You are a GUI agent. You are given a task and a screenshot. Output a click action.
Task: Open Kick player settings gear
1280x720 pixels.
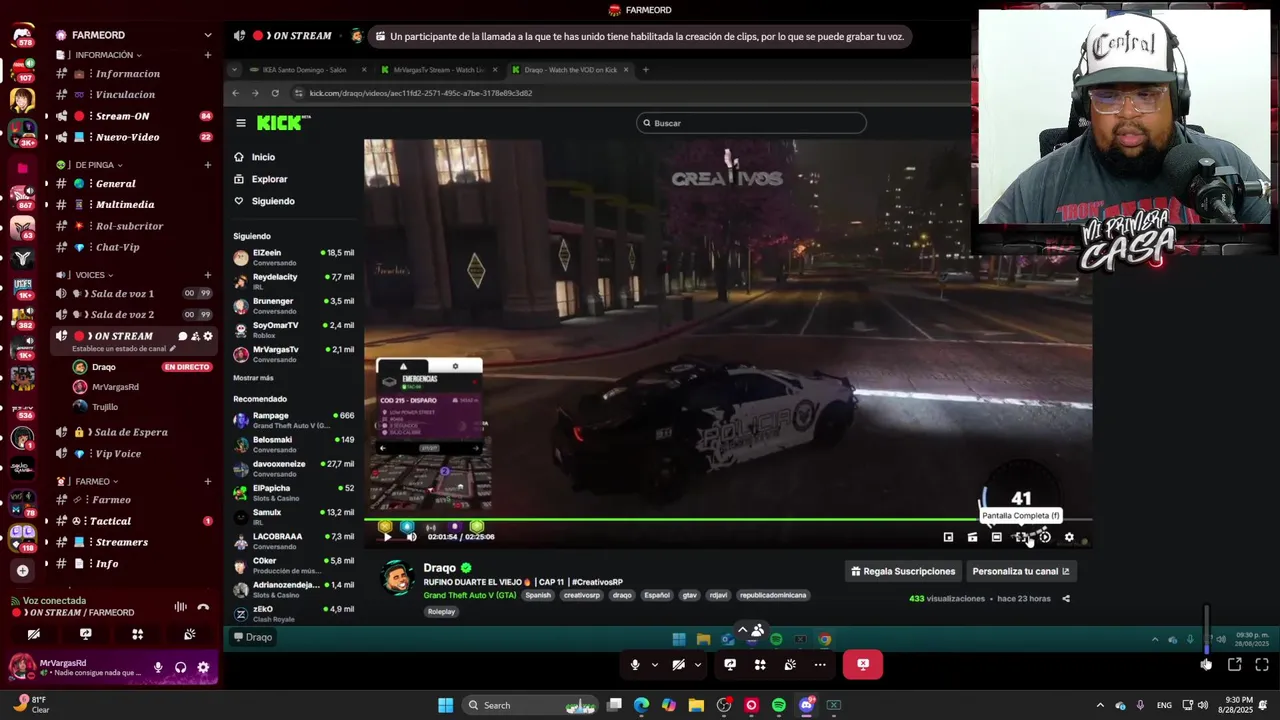pyautogui.click(x=1069, y=537)
